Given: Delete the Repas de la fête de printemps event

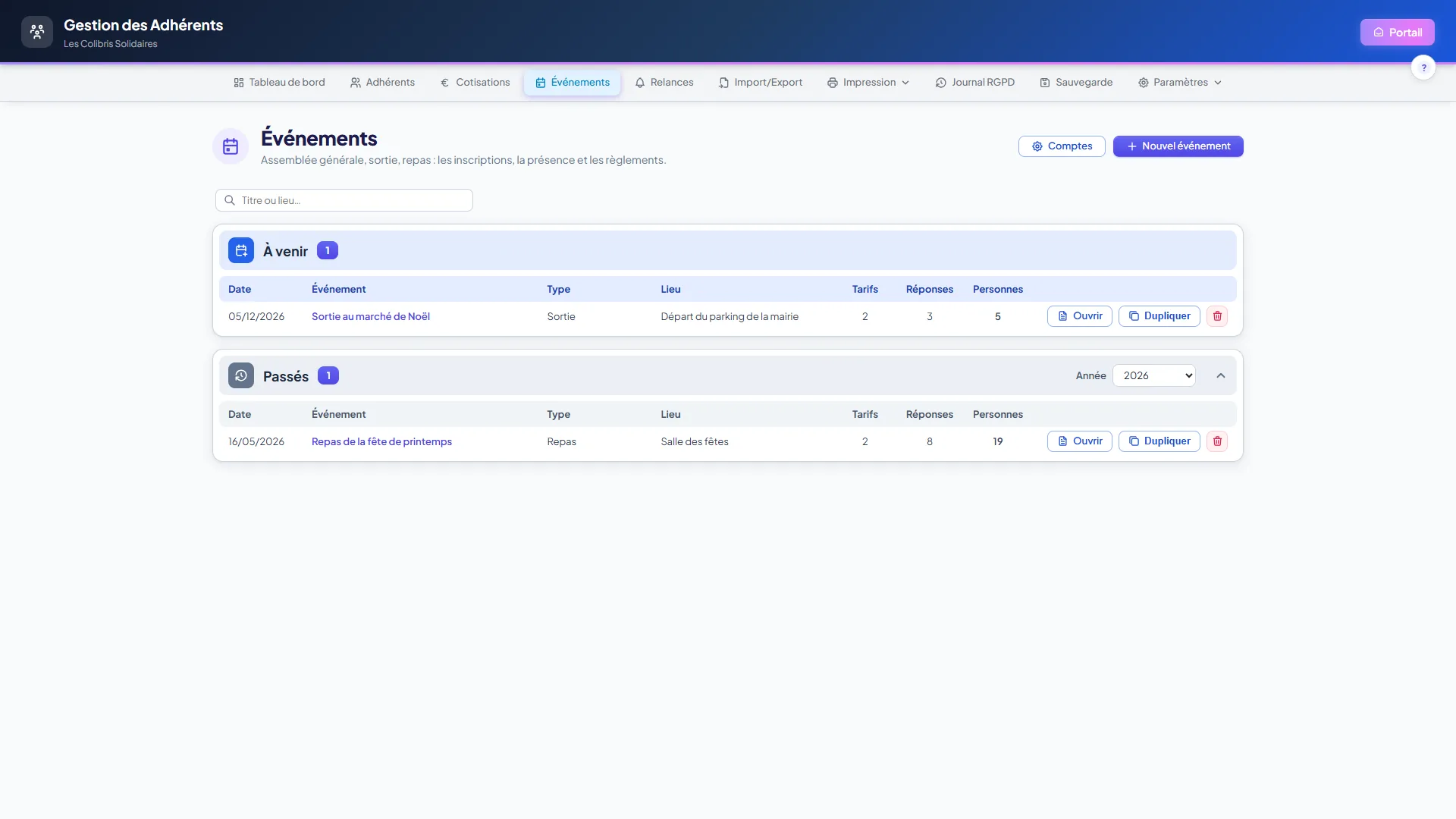Looking at the screenshot, I should (1217, 441).
